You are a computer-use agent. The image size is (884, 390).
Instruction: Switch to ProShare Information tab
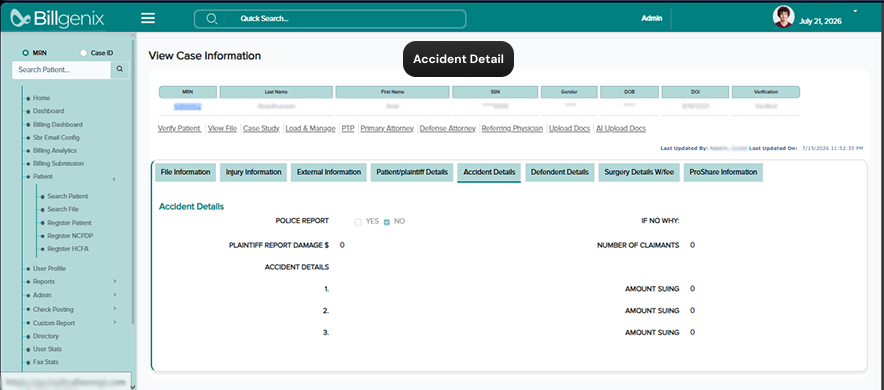tap(723, 172)
